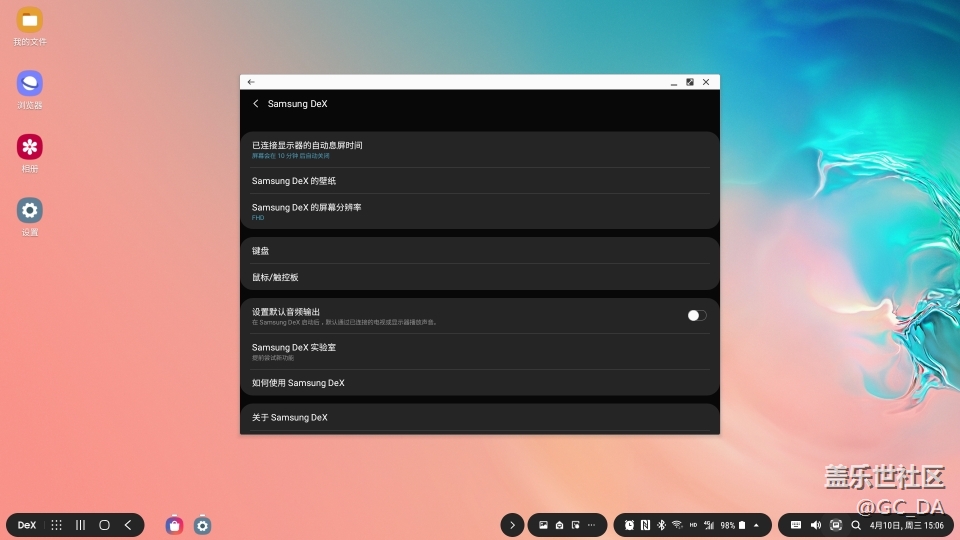Click the date and time in taskbar

coord(906,525)
